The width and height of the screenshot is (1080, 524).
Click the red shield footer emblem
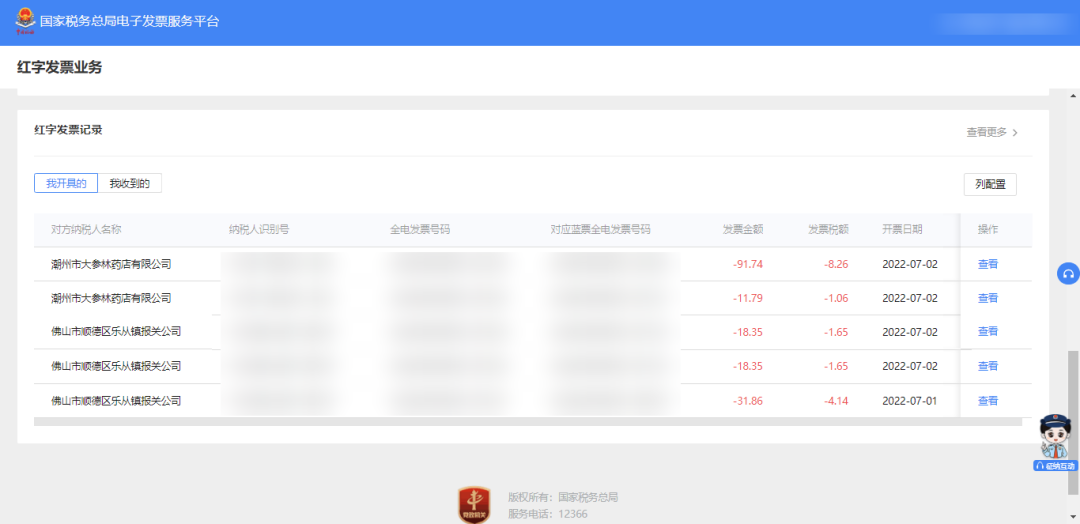[x=474, y=505]
